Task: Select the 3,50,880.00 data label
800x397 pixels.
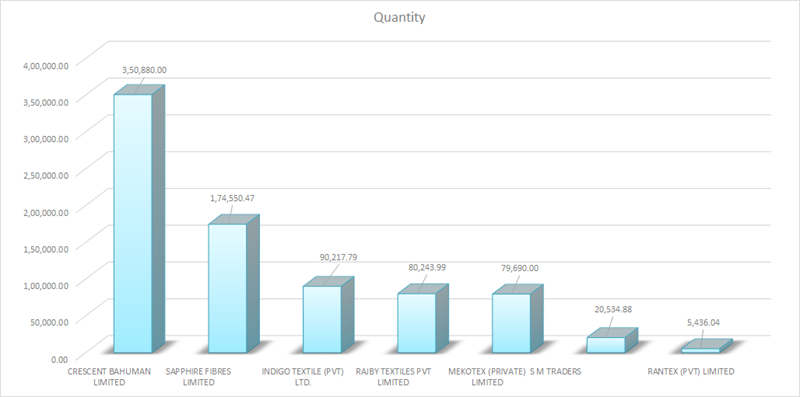Action: [x=144, y=70]
